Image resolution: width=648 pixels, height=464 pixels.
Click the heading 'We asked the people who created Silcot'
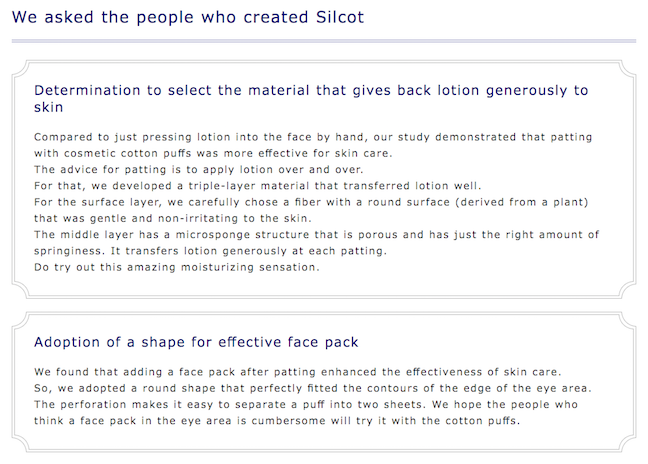(188, 18)
